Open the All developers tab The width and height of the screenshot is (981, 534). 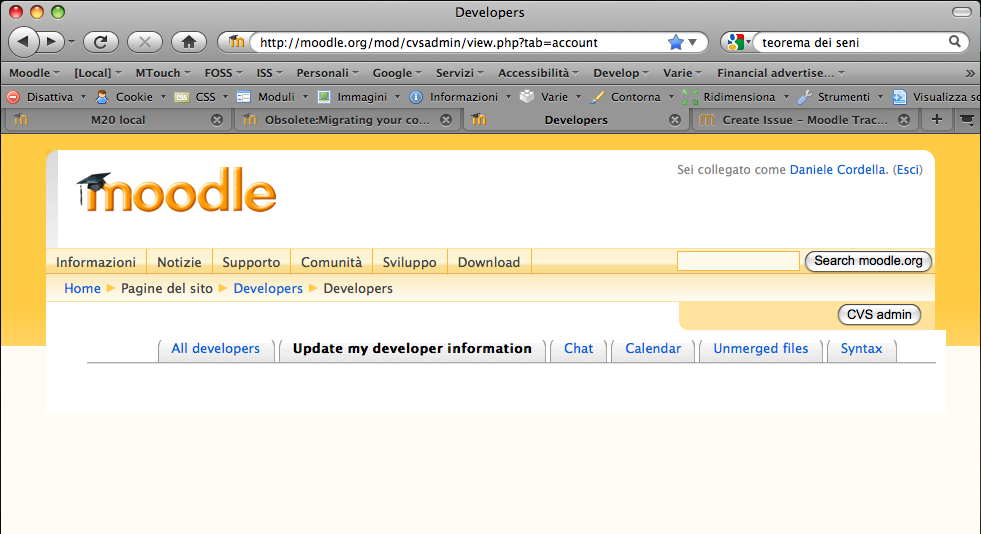pos(215,349)
